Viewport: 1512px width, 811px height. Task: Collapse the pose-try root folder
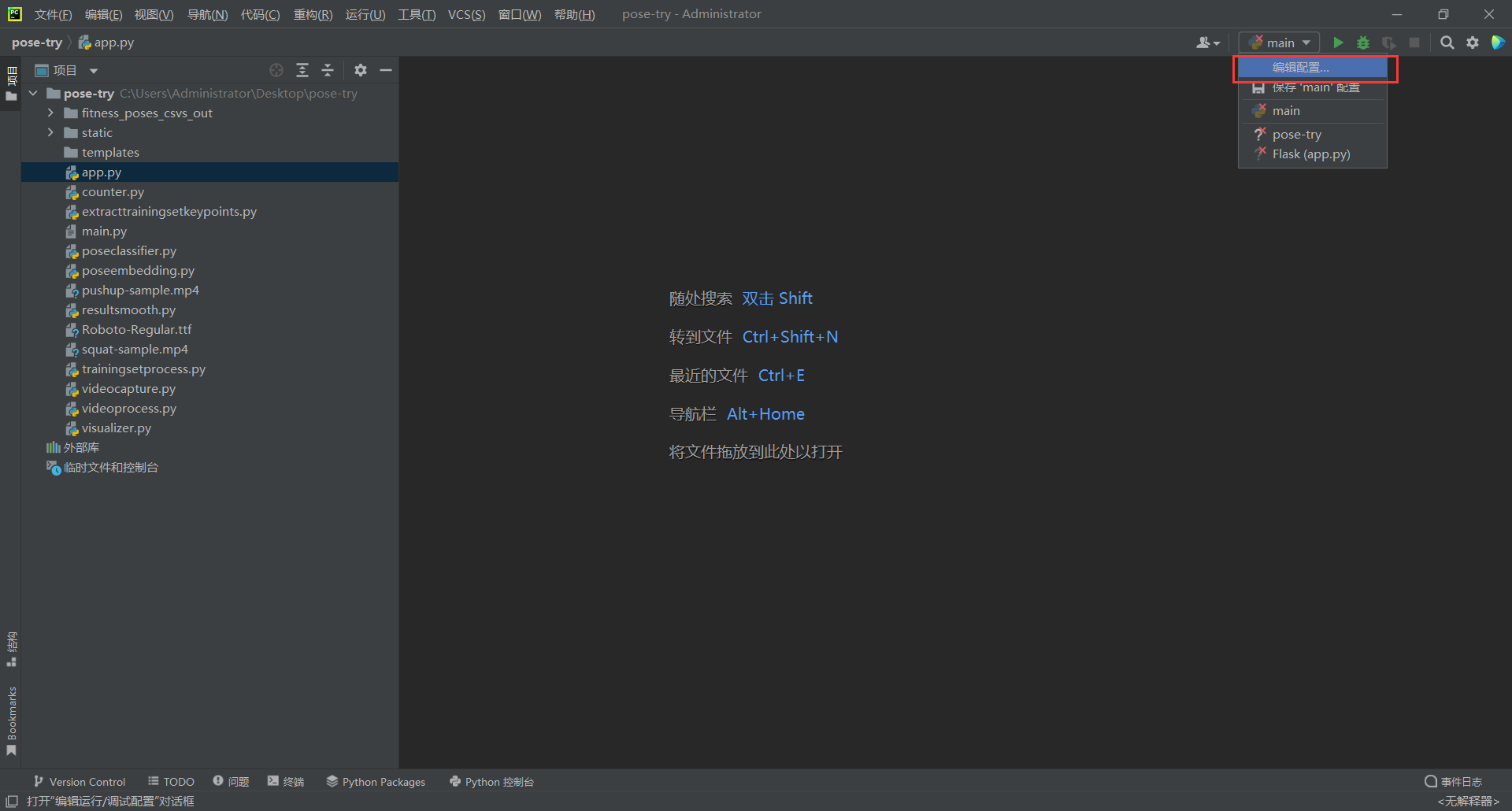click(x=34, y=94)
